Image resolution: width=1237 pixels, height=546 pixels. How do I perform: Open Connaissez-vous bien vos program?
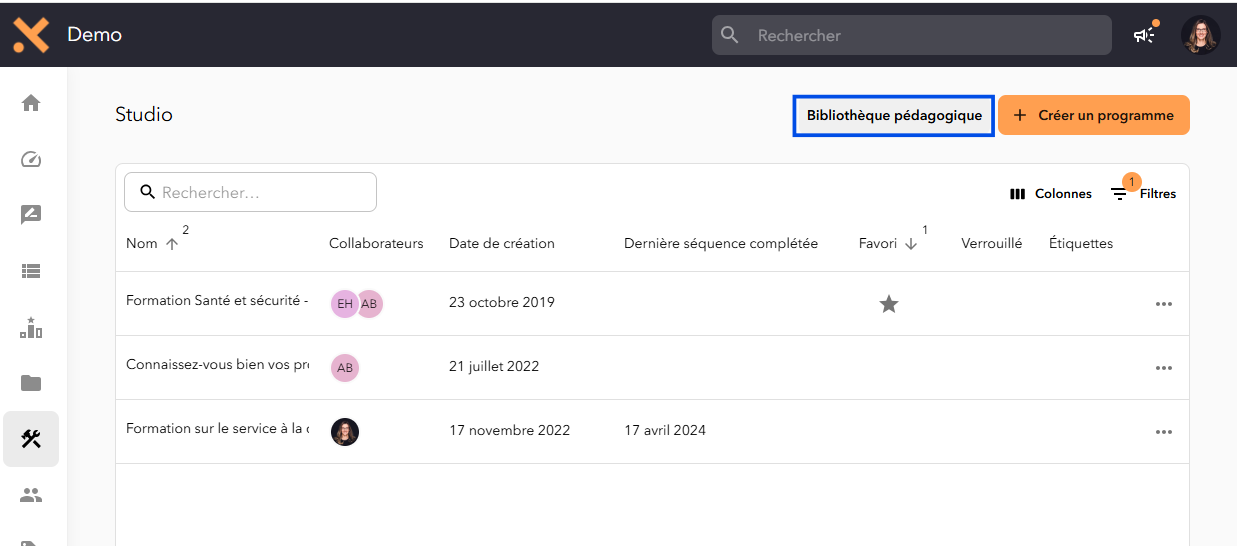click(x=217, y=364)
